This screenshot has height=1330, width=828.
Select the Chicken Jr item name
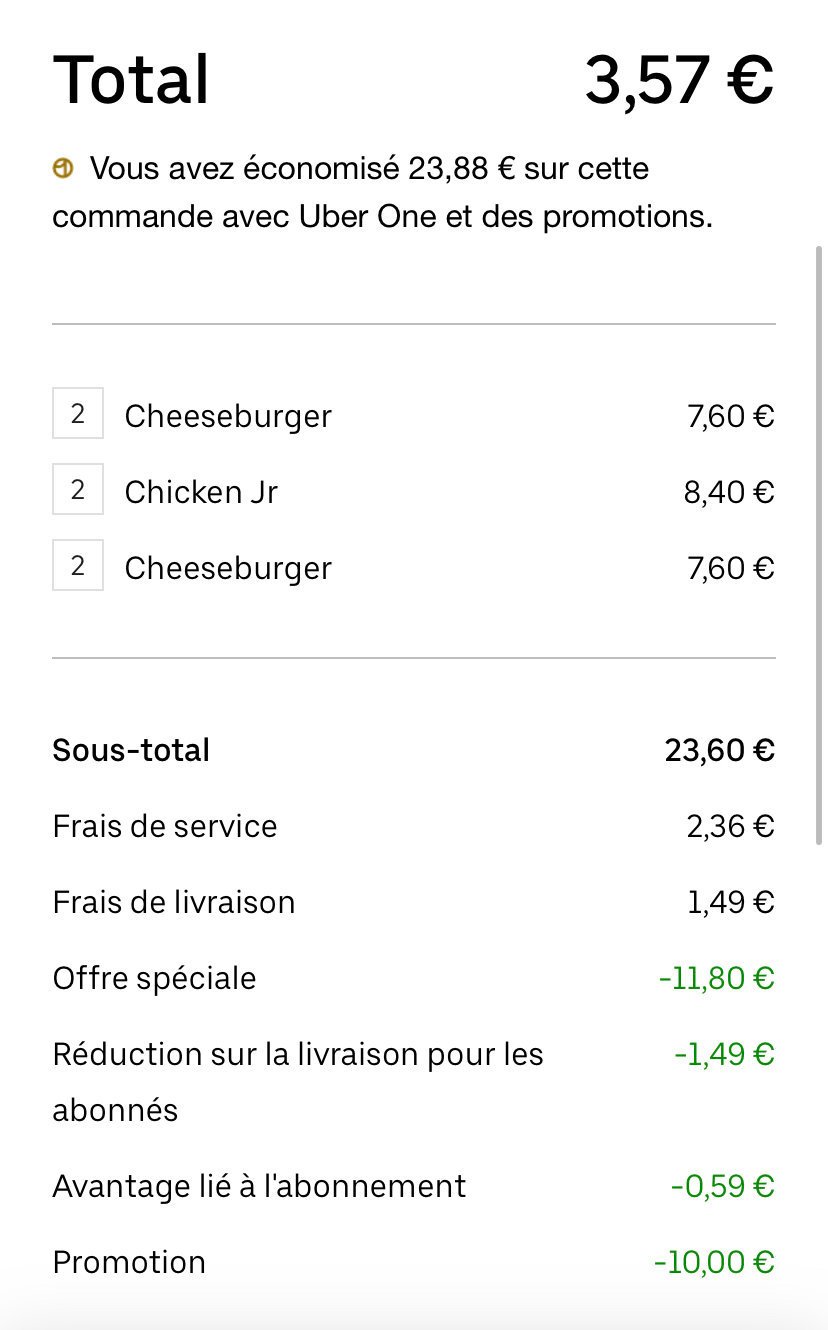pos(201,492)
